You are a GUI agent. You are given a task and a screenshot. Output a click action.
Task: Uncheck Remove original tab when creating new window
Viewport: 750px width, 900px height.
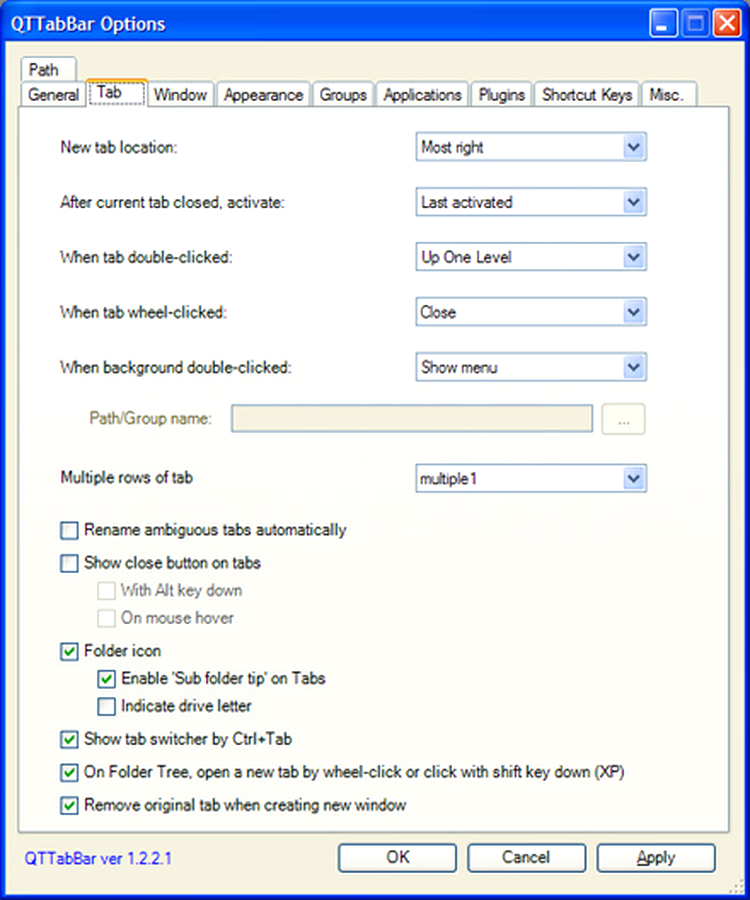pos(69,806)
